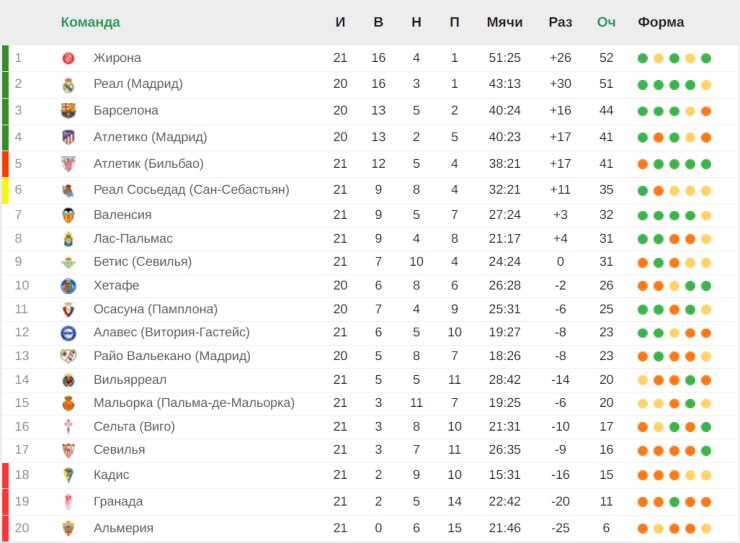Click the Севилья club crest icon
This screenshot has height=543, width=740.
click(x=68, y=451)
